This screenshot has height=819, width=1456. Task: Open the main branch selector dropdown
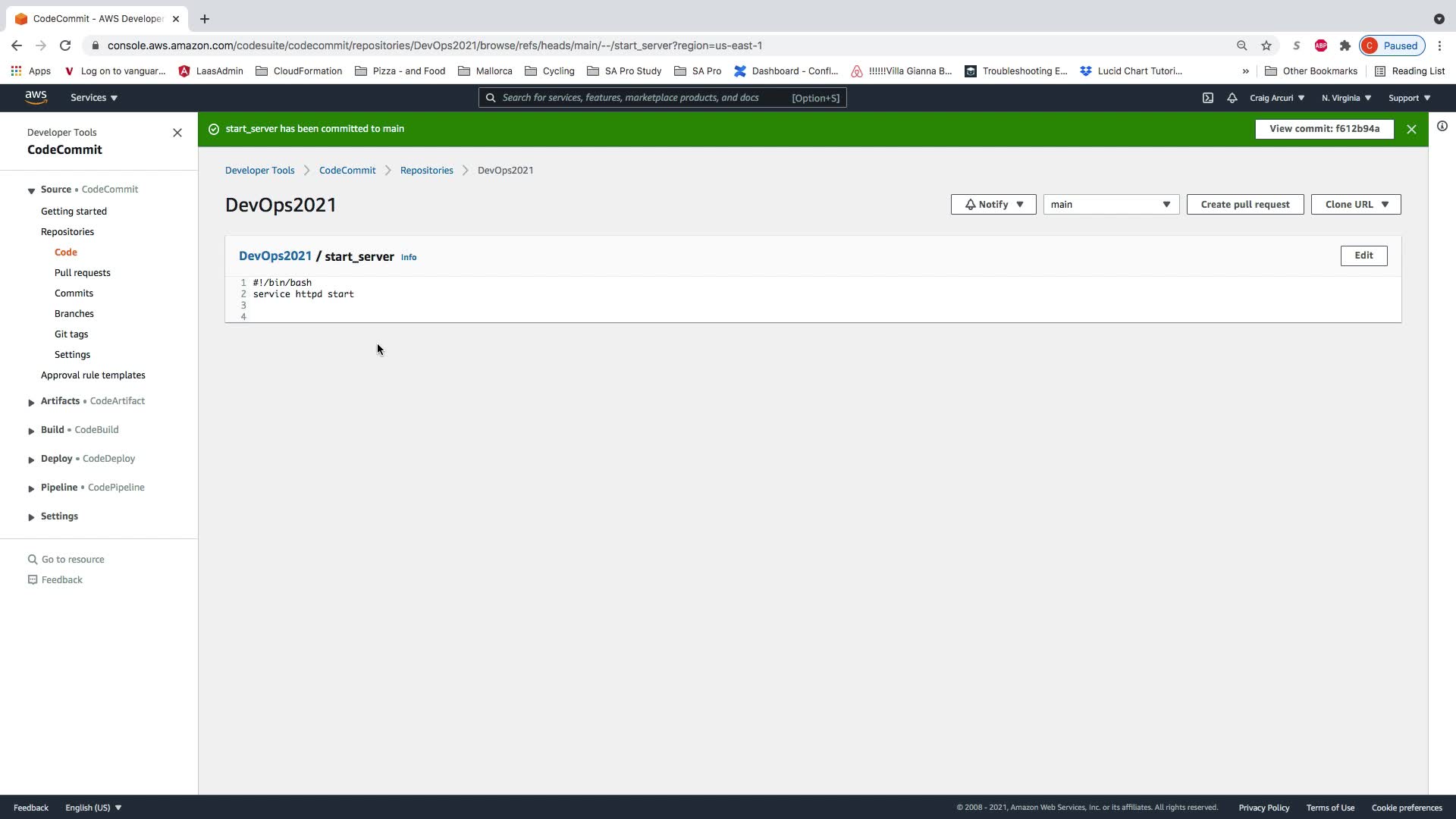[1111, 205]
